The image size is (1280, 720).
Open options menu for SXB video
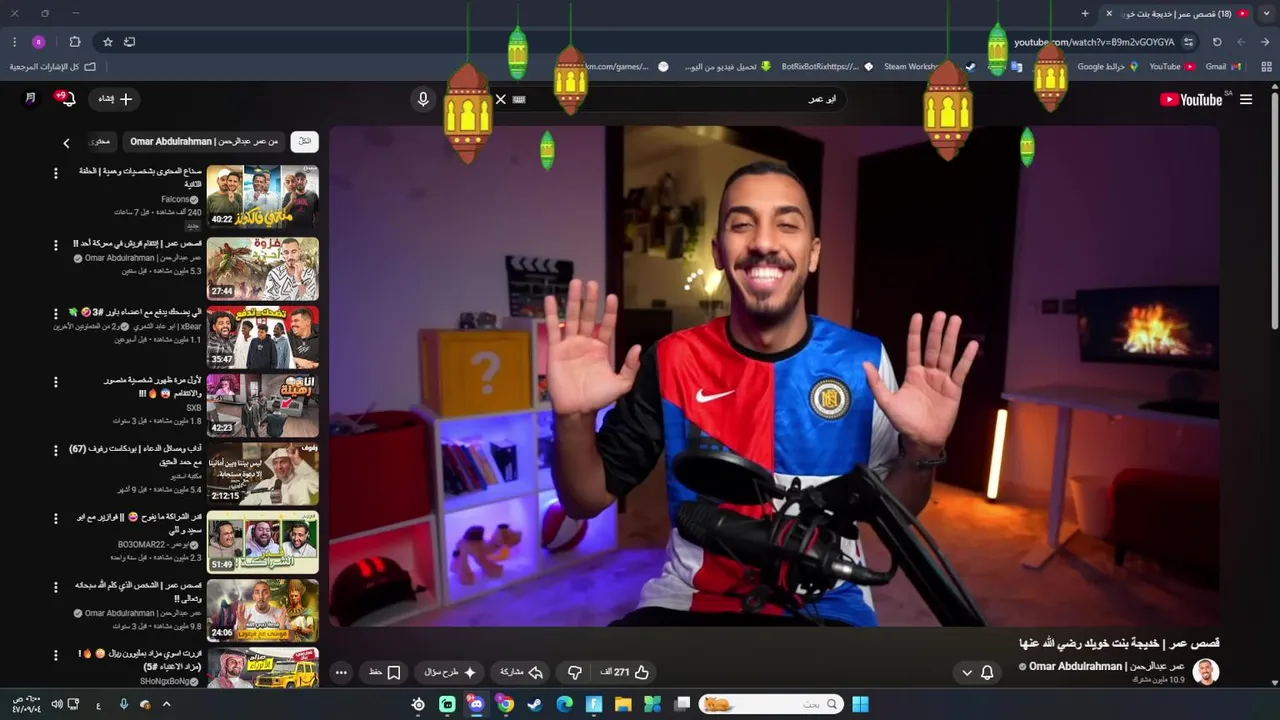[x=56, y=382]
